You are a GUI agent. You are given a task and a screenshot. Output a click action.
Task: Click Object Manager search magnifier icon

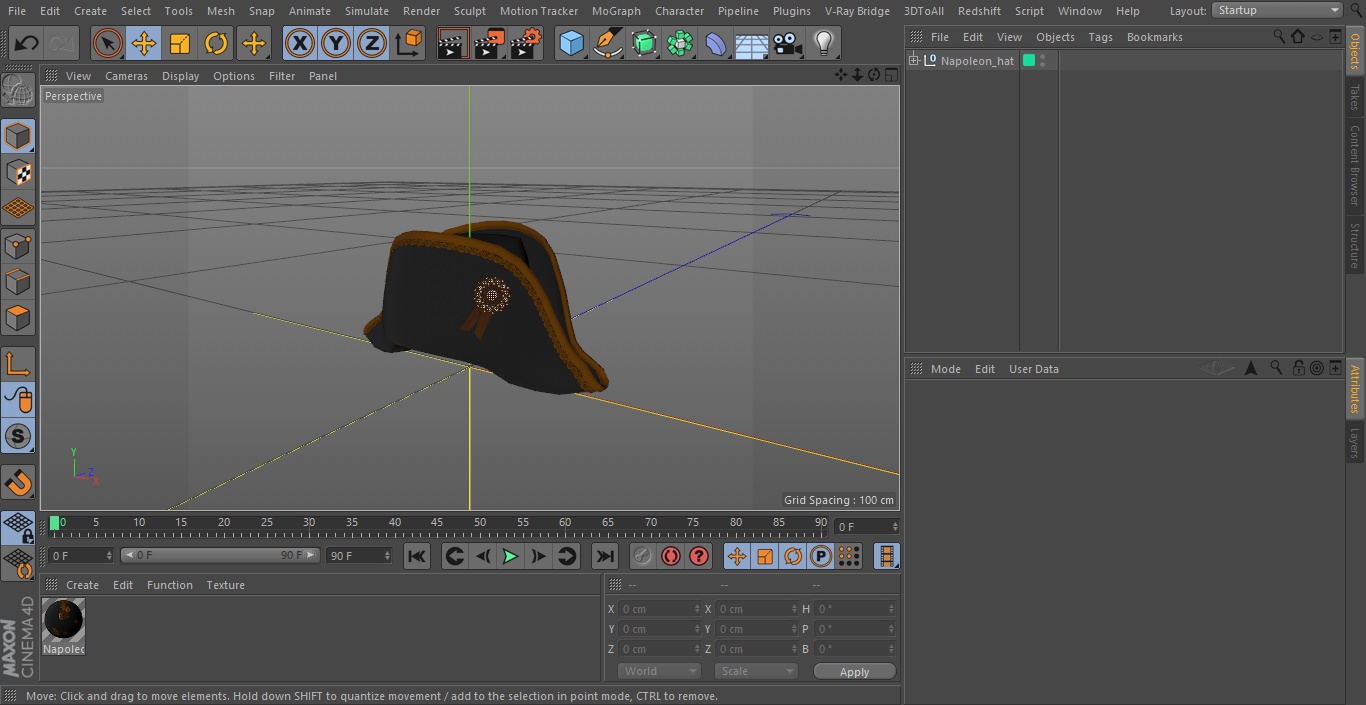coord(1279,36)
